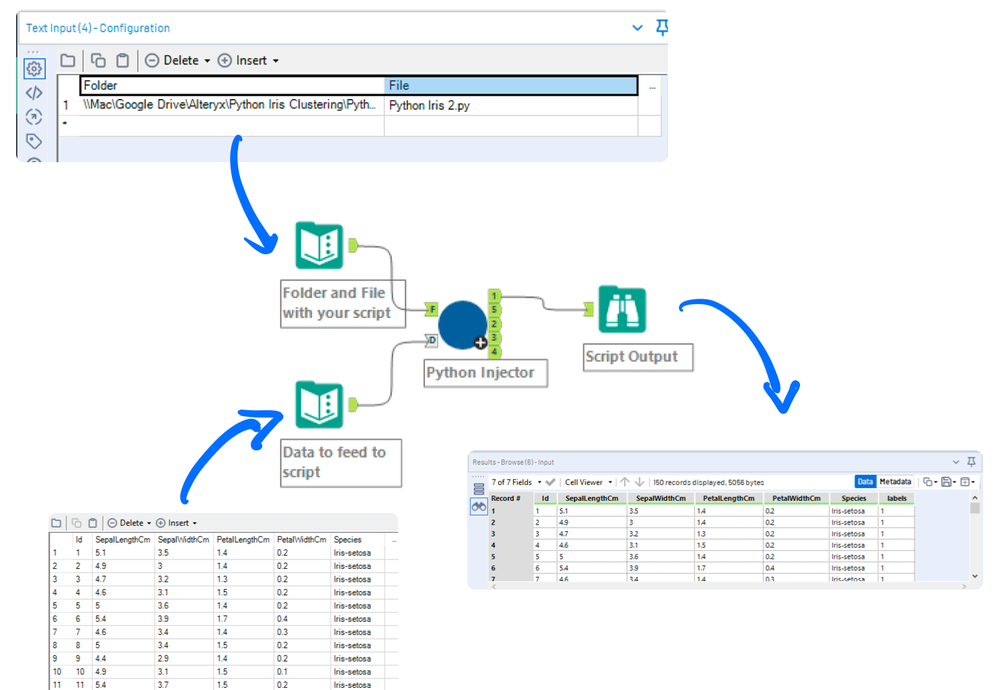Click output anchor of the data Text Input tool
This screenshot has width=999, height=690.
click(353, 405)
